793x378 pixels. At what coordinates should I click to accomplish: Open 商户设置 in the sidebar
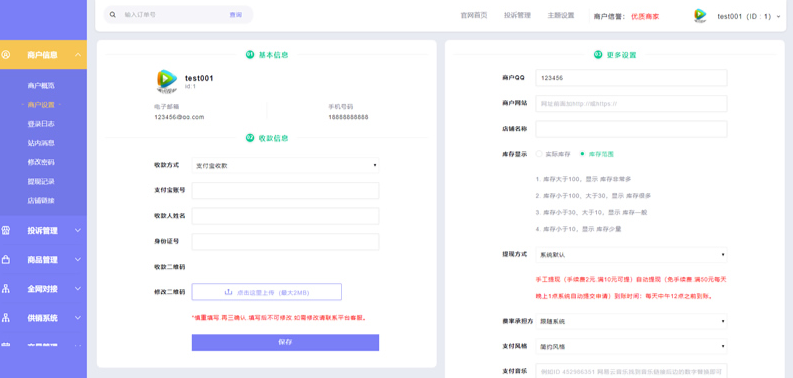(41, 105)
